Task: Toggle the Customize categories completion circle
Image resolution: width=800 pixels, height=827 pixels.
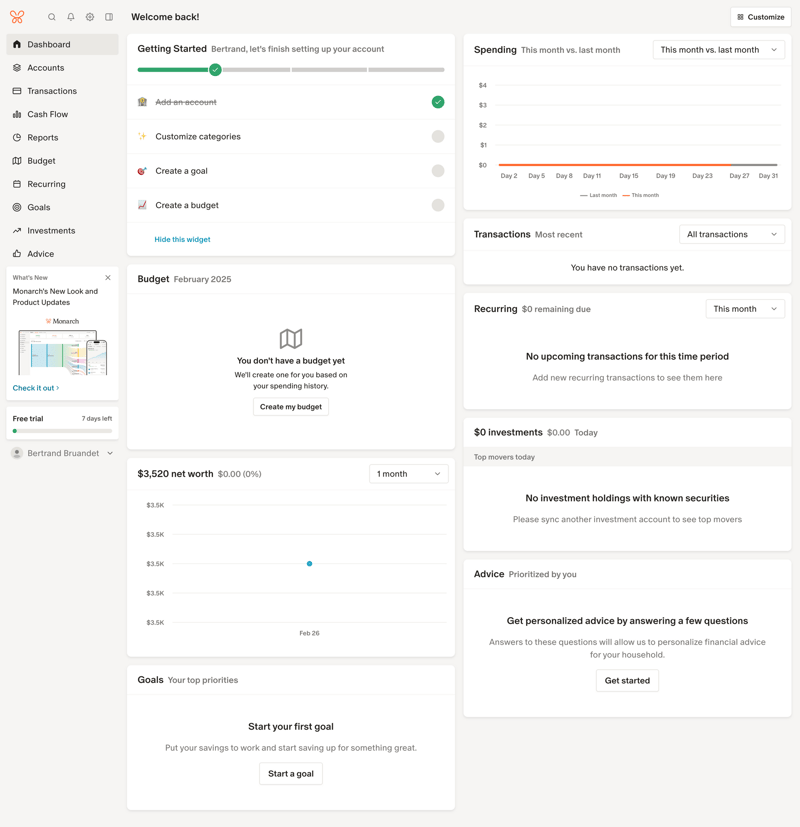Action: pyautogui.click(x=437, y=136)
